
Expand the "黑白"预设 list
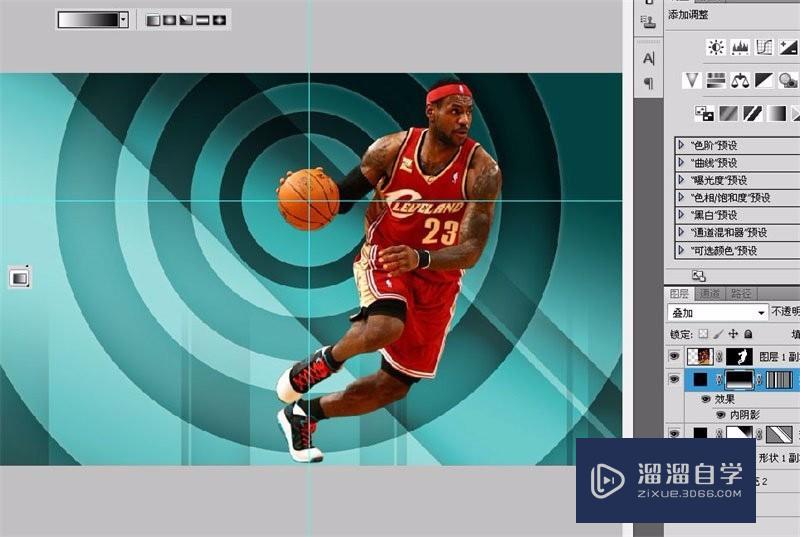(681, 215)
